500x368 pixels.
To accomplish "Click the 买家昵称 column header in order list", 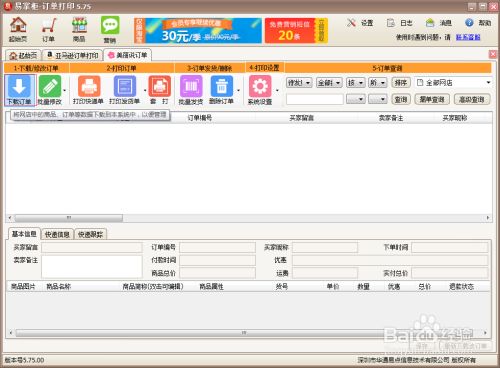I will pyautogui.click(x=455, y=118).
